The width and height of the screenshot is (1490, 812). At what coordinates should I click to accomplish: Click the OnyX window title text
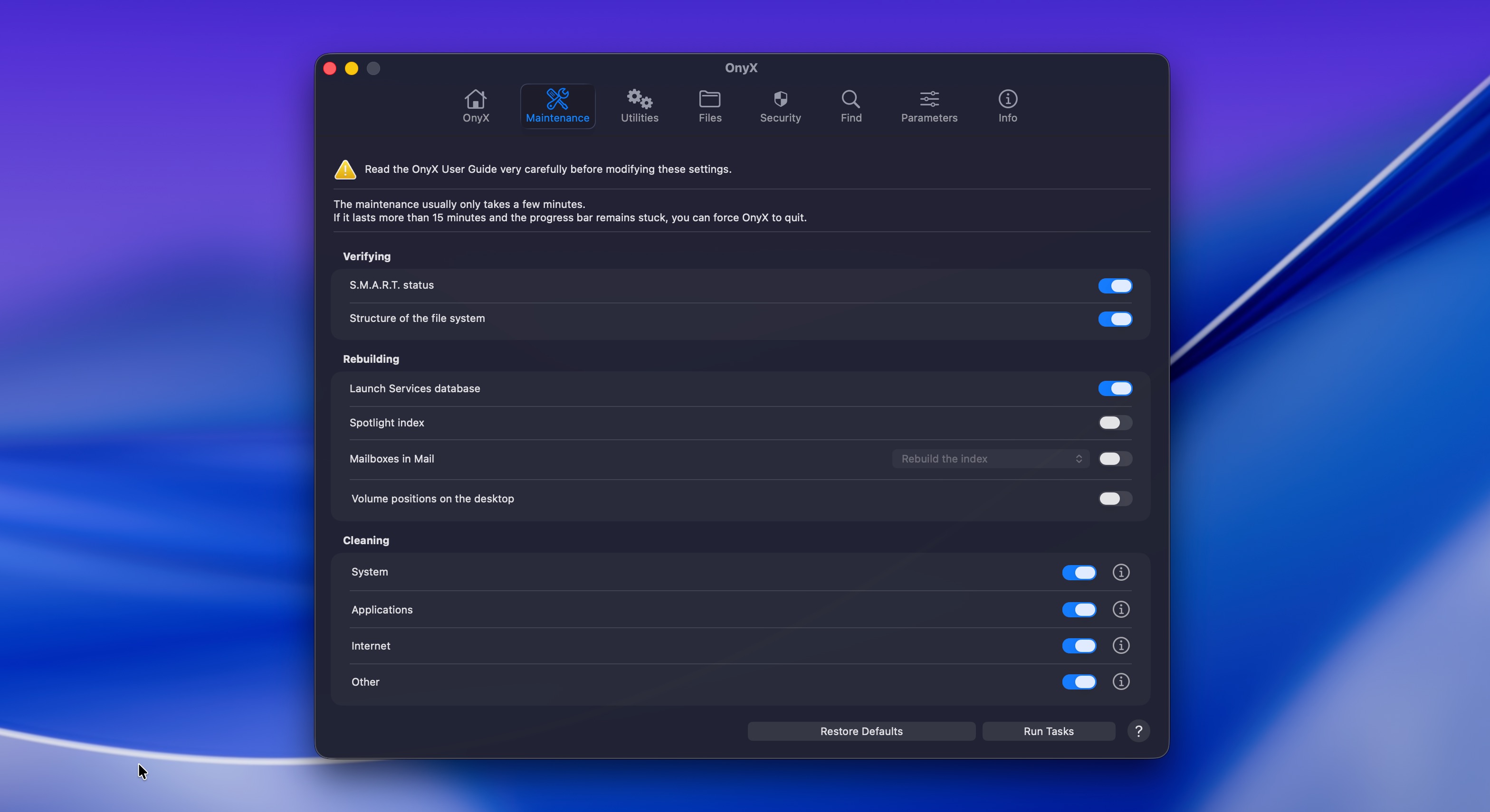coord(741,67)
